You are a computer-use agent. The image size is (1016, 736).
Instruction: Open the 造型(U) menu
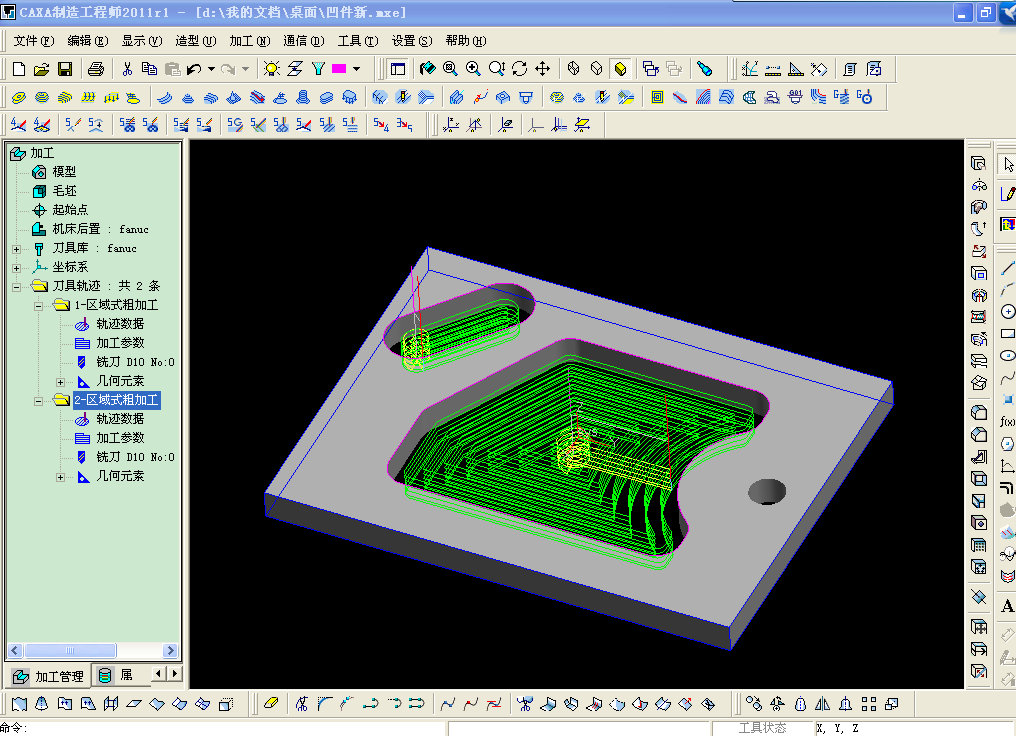click(x=195, y=41)
